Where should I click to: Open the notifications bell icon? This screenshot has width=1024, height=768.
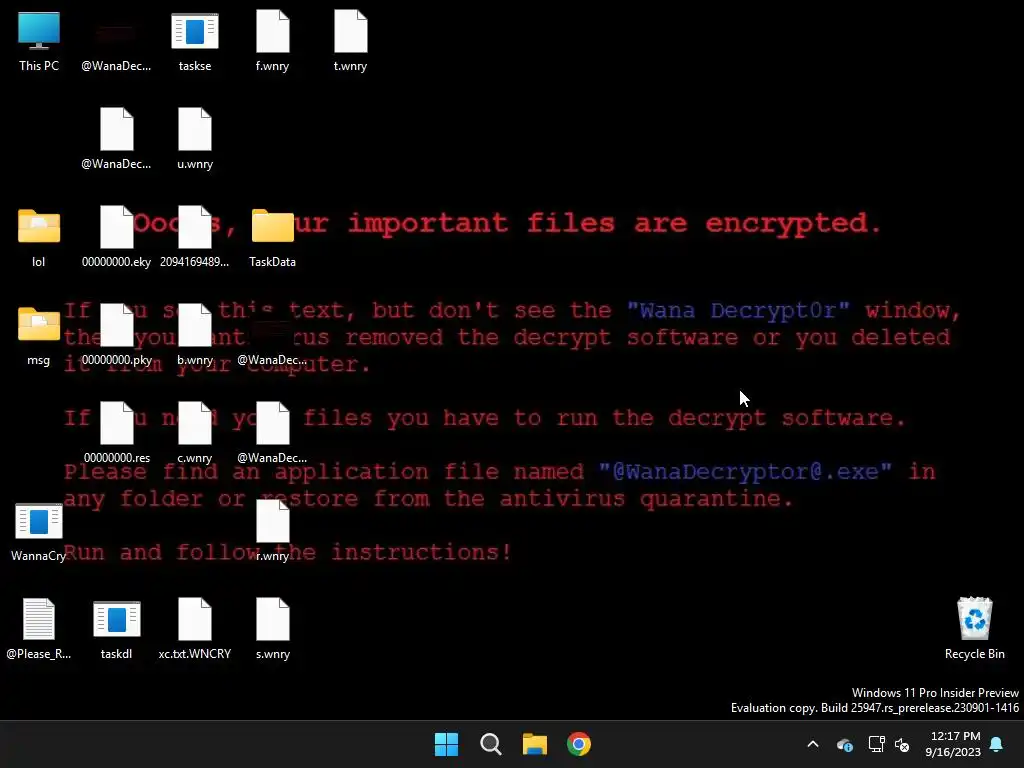(997, 744)
